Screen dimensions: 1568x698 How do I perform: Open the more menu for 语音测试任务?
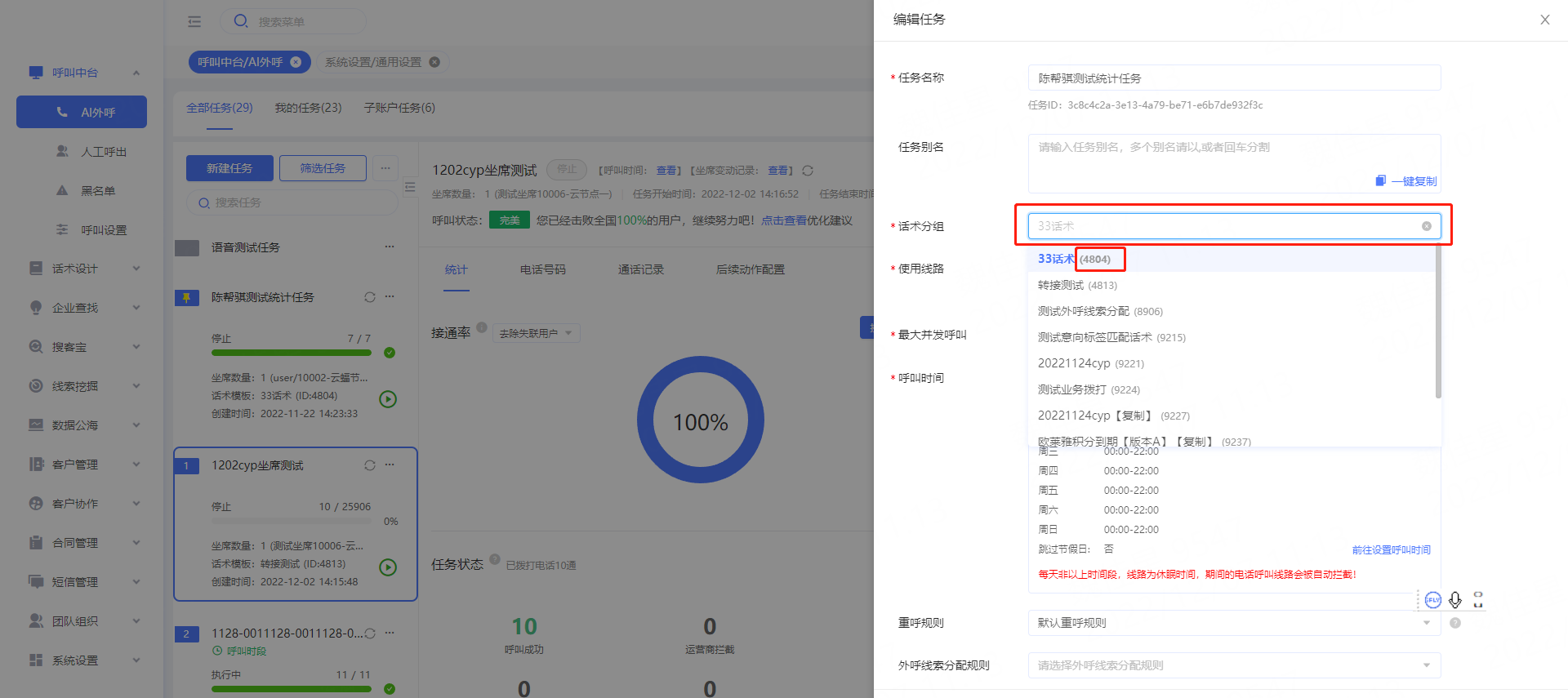tap(390, 247)
